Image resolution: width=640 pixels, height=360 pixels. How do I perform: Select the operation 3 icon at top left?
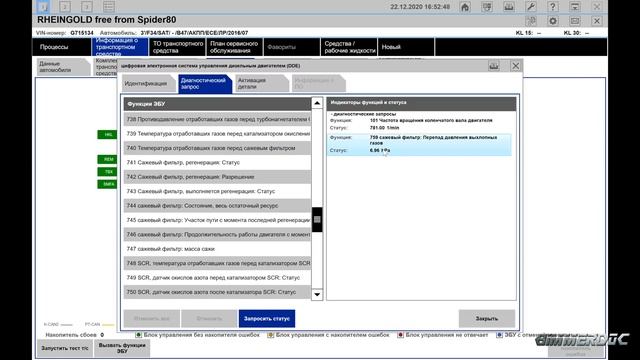87,7
